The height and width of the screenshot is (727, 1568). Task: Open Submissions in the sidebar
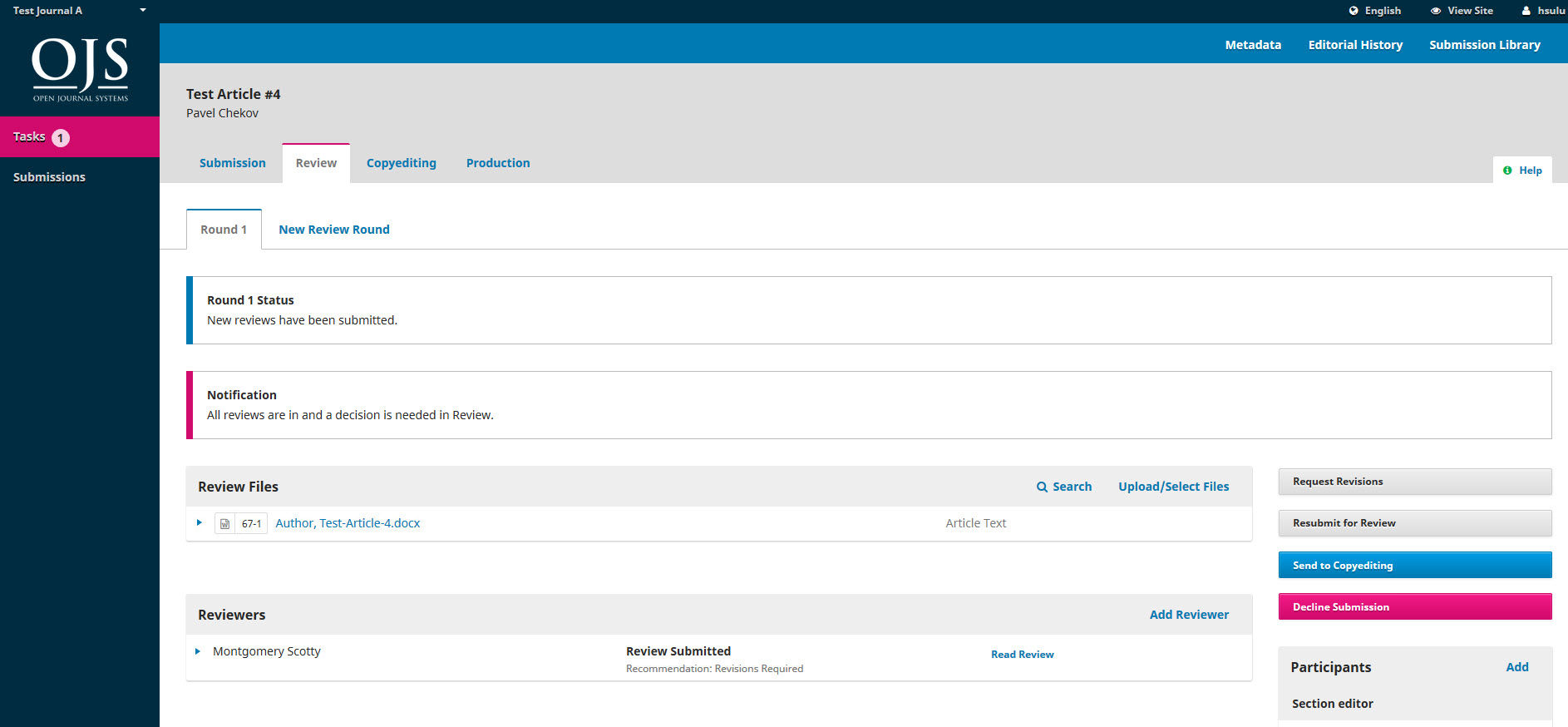[49, 177]
